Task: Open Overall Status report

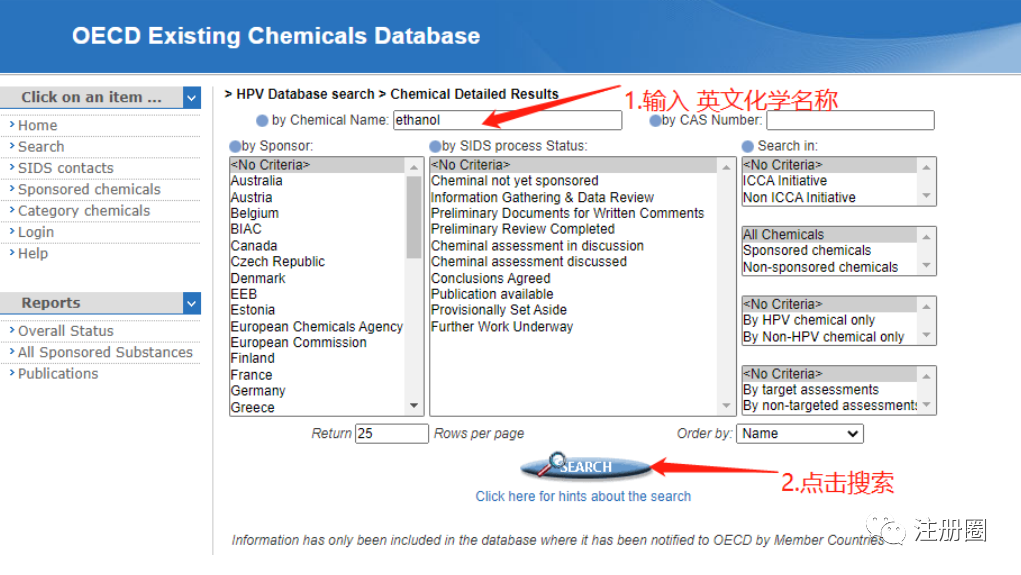Action: (65, 331)
